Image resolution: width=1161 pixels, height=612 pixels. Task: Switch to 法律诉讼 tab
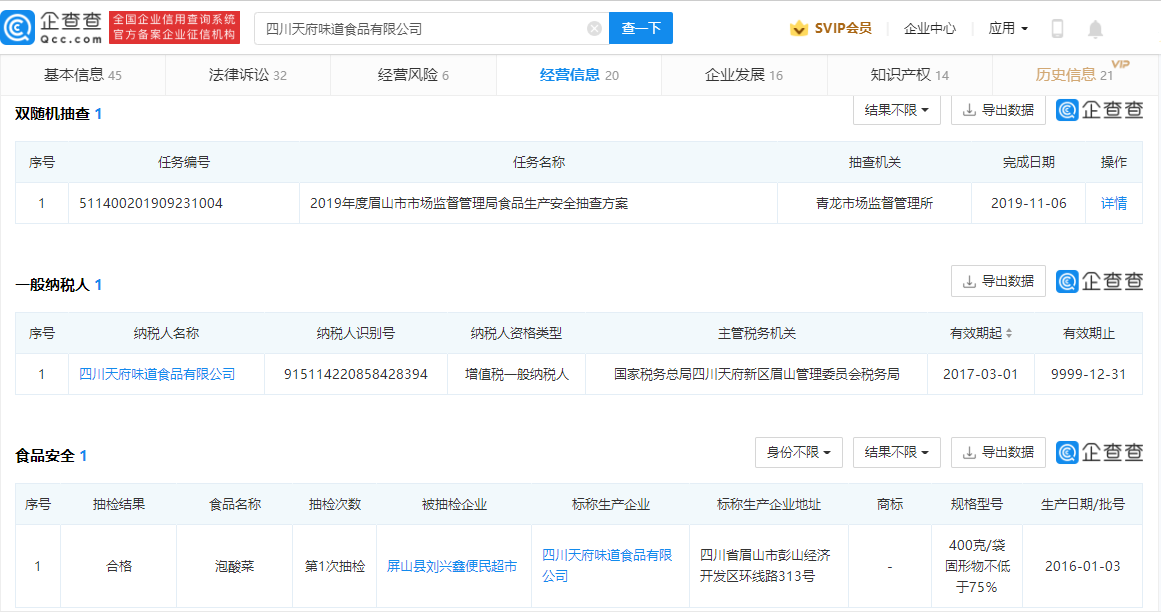pyautogui.click(x=247, y=75)
